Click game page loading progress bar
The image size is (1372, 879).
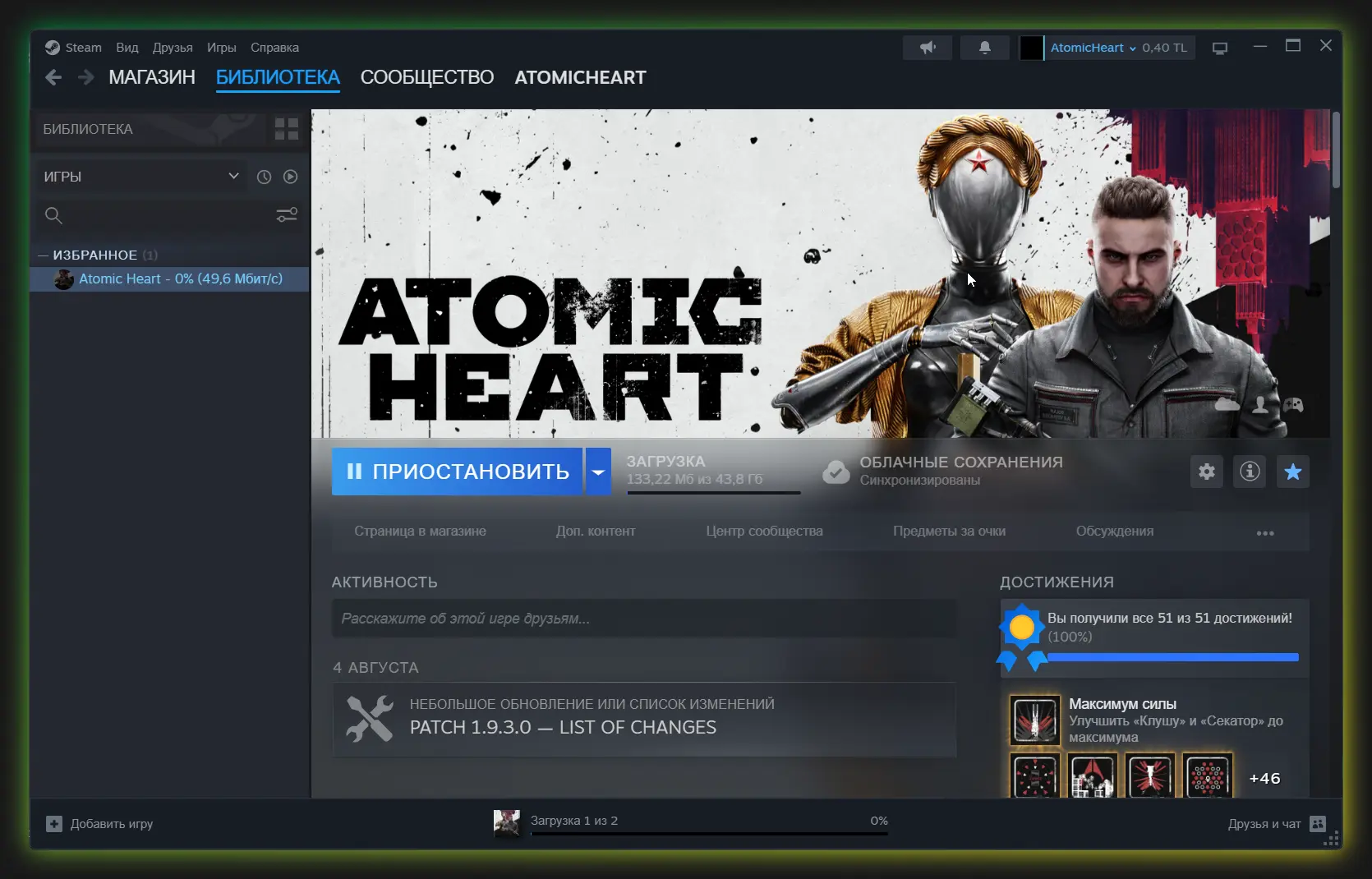pos(713,493)
